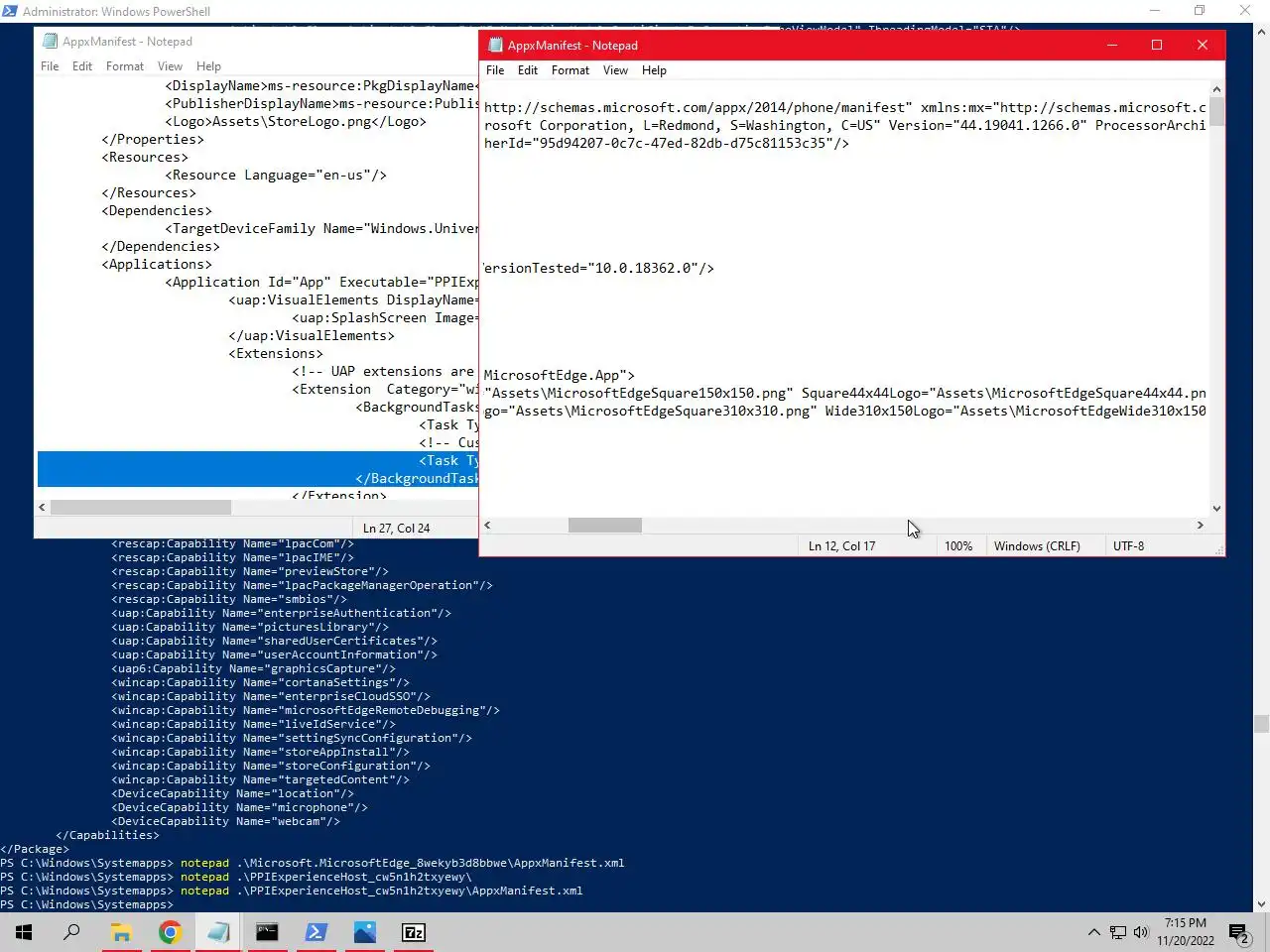Image resolution: width=1270 pixels, height=952 pixels.
Task: Open Help menu in front Notepad
Action: (x=654, y=70)
